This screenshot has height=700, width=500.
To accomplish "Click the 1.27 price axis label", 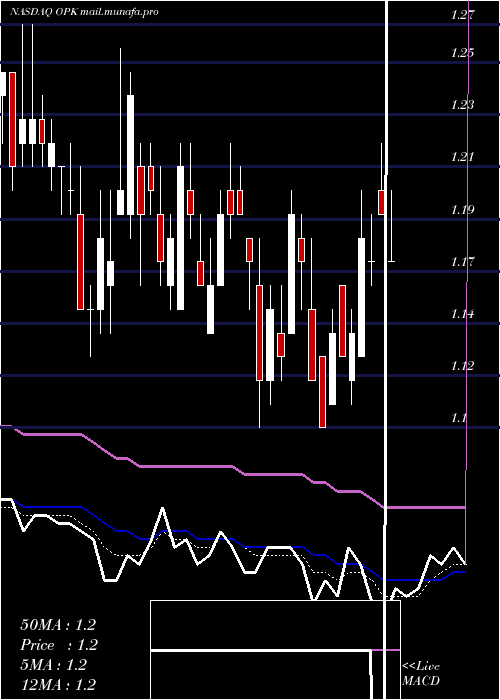I will click(463, 15).
